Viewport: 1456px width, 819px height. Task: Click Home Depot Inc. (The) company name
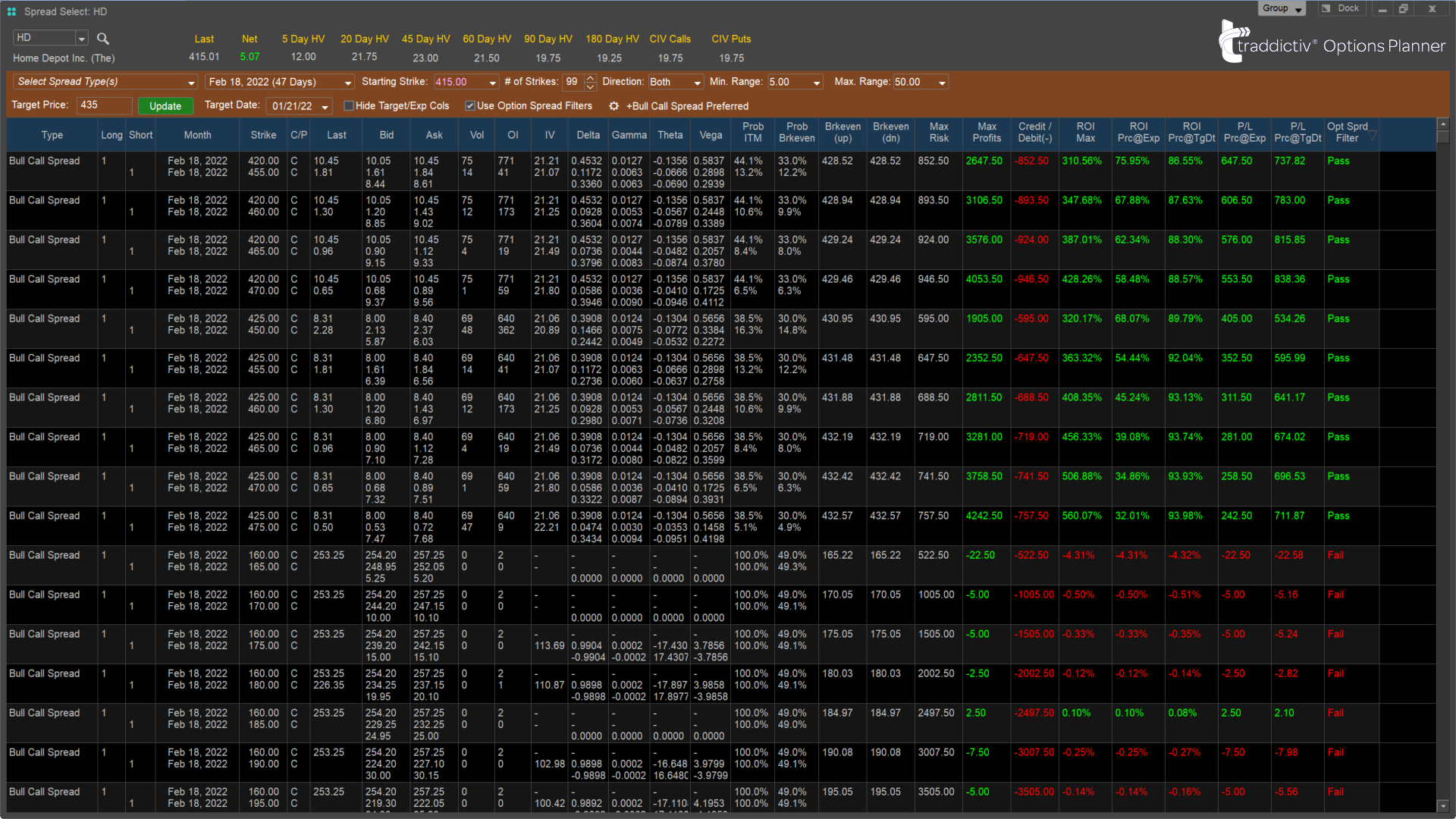64,58
